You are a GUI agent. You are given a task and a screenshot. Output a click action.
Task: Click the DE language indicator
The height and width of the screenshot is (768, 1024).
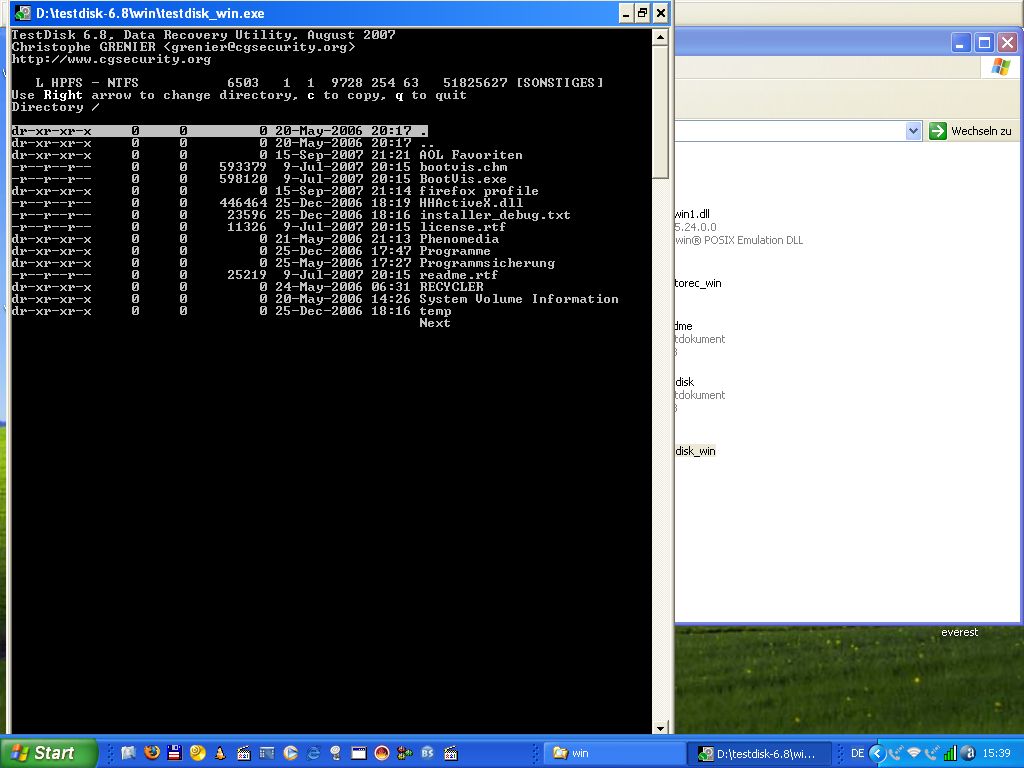857,753
